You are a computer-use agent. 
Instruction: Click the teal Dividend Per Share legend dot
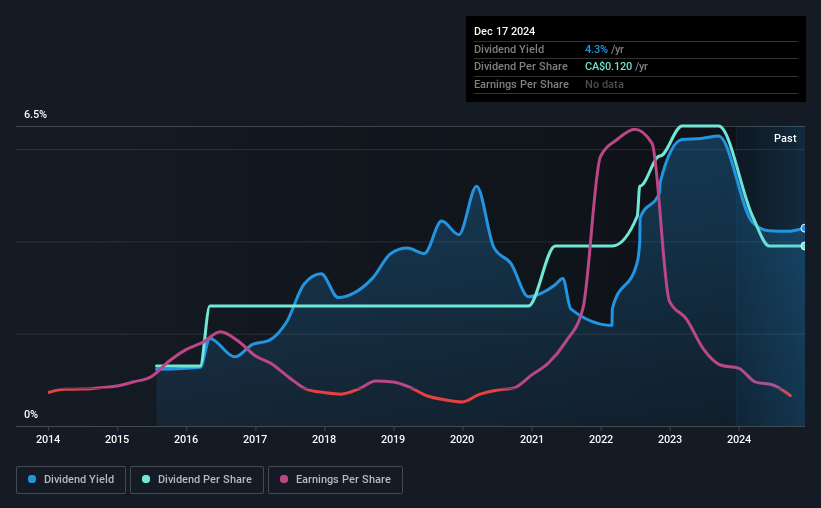pos(146,479)
